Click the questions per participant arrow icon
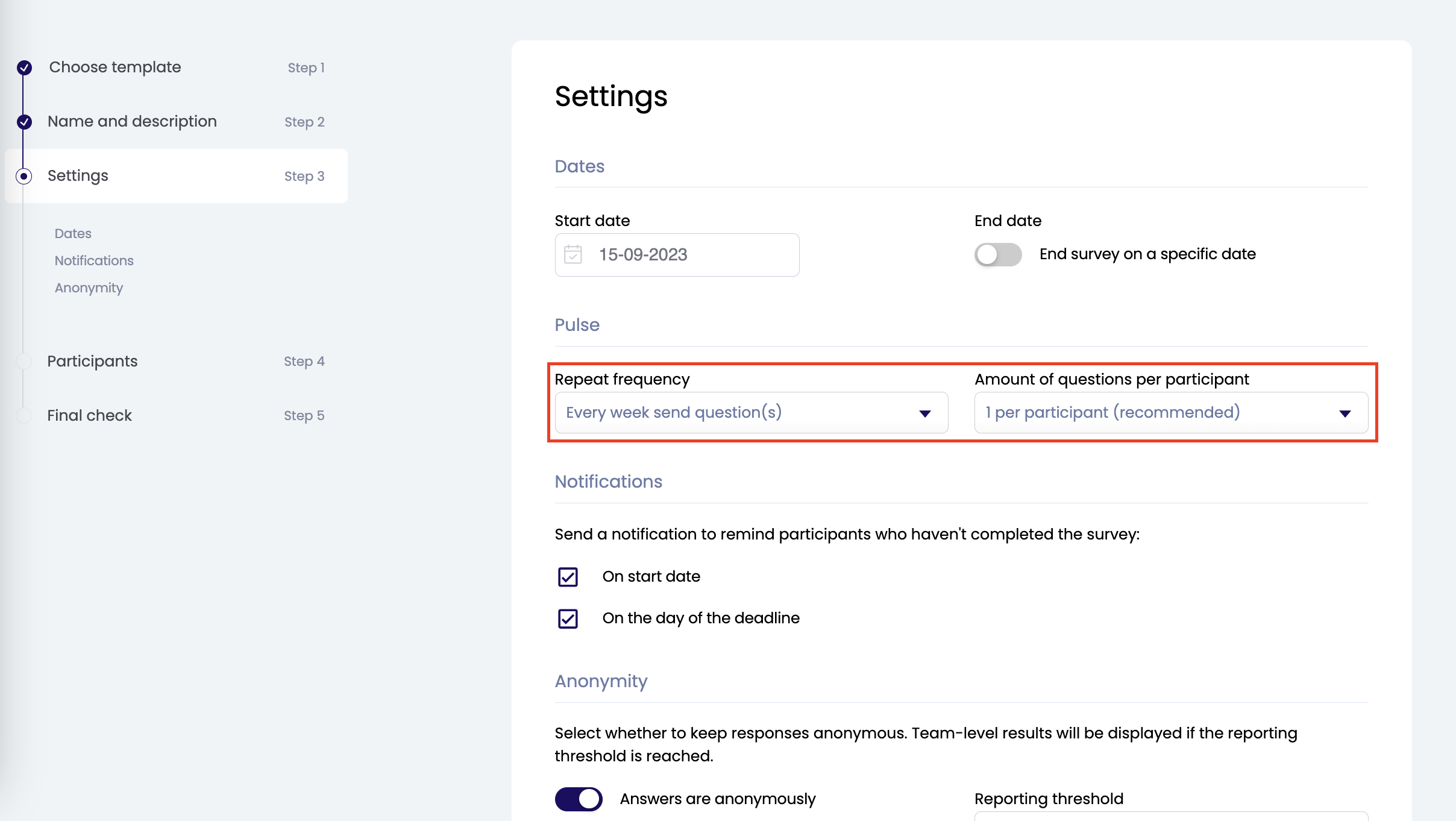 (x=1345, y=413)
